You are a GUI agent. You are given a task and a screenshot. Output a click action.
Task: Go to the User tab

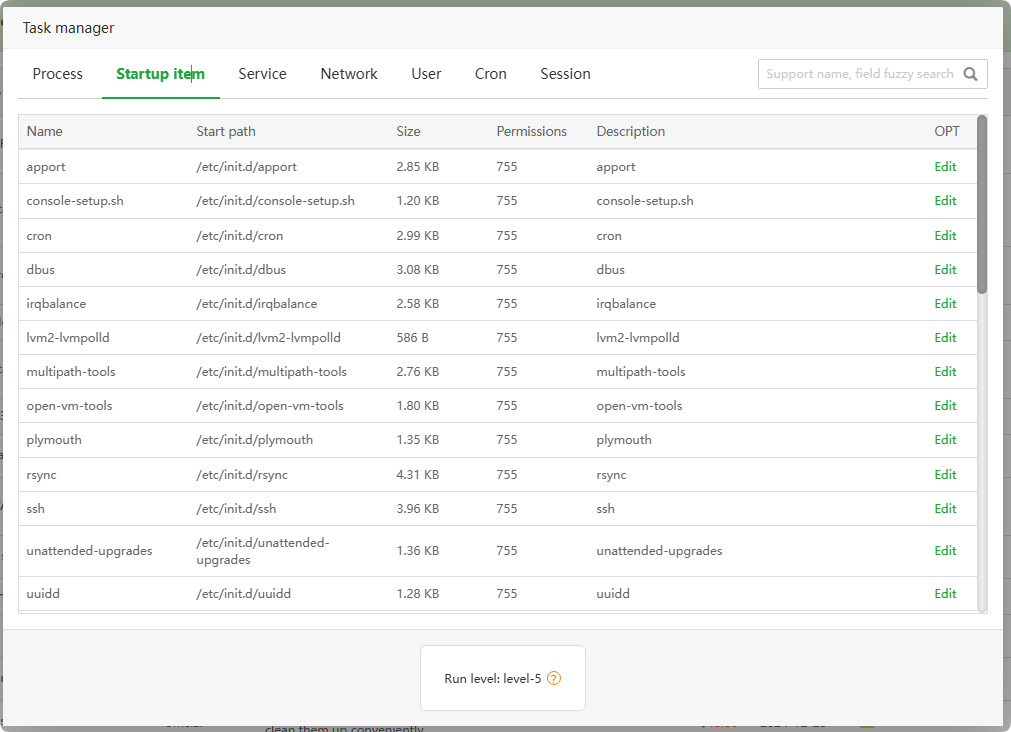click(426, 74)
